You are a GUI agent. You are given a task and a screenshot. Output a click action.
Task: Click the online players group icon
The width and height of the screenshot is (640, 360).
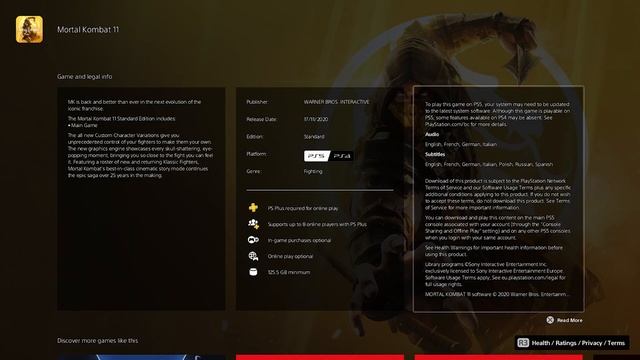[x=253, y=224]
